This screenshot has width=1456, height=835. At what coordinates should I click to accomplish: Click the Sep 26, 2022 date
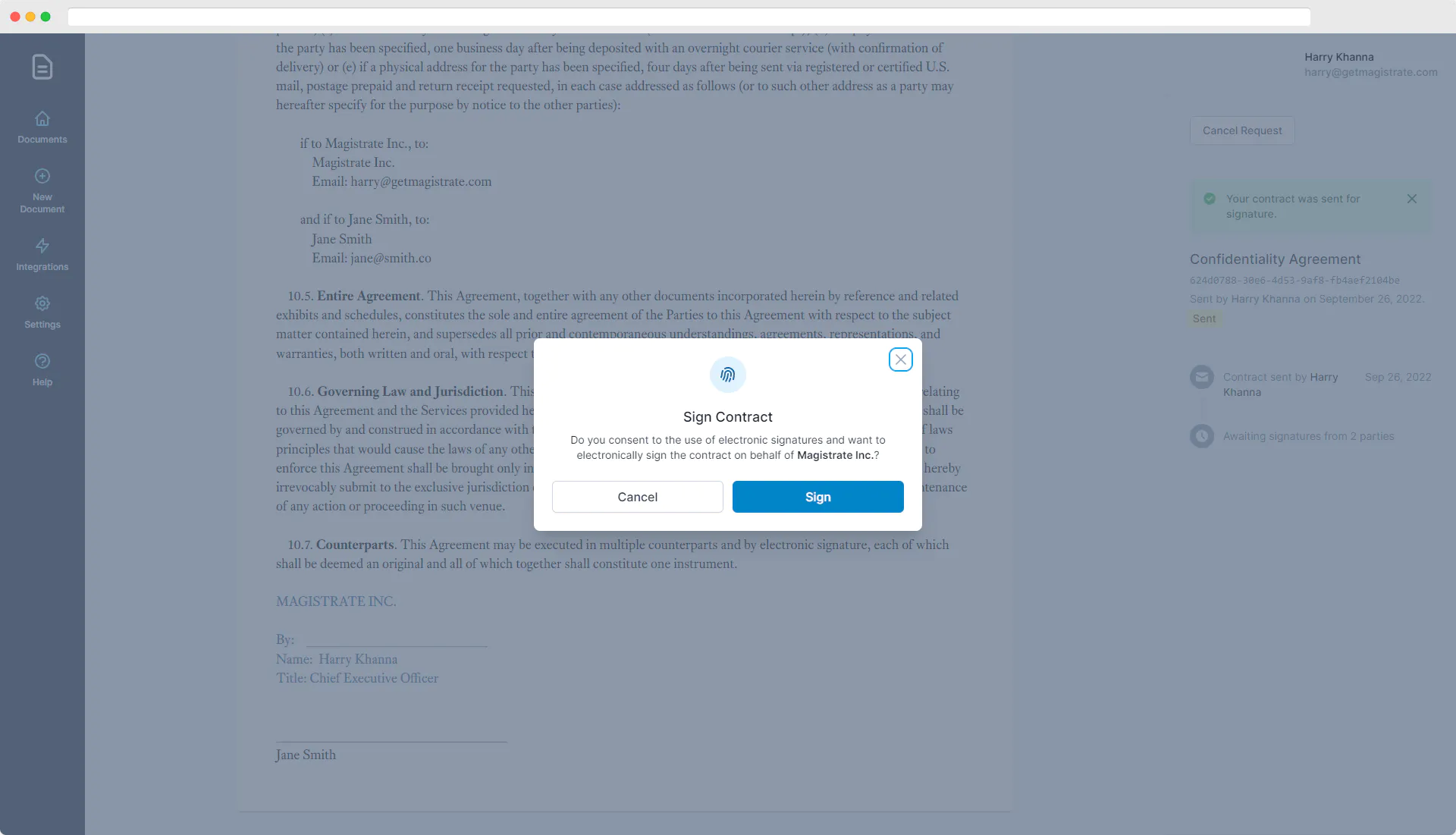click(1398, 377)
